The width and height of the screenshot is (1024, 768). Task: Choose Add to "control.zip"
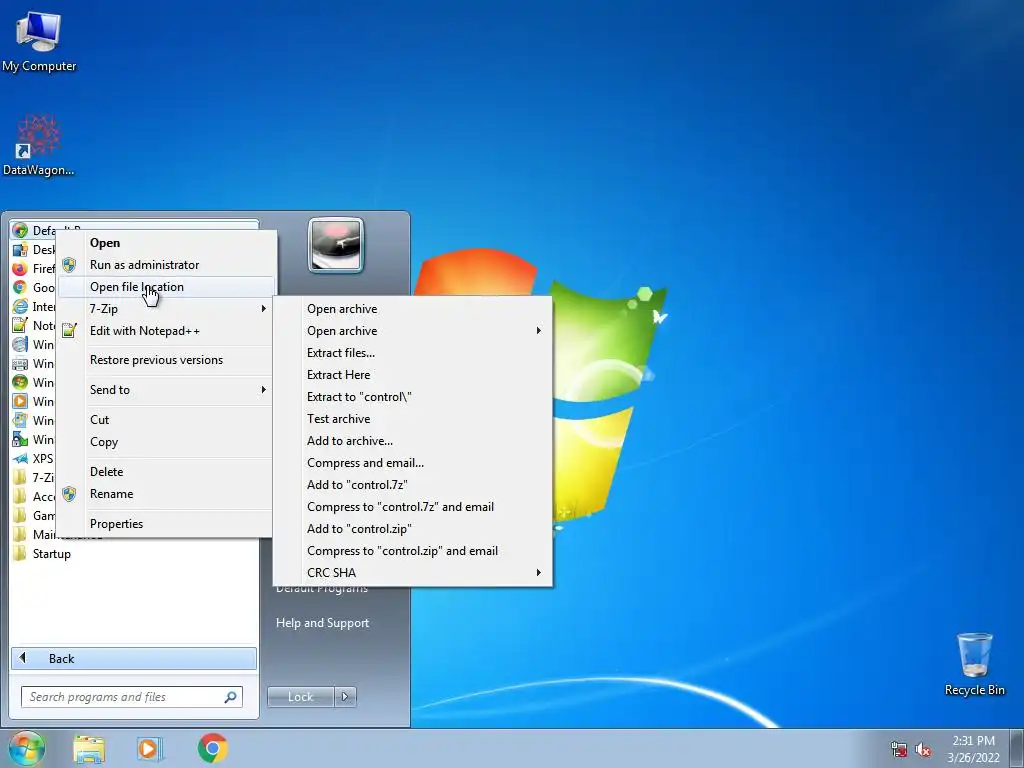[x=413, y=529]
